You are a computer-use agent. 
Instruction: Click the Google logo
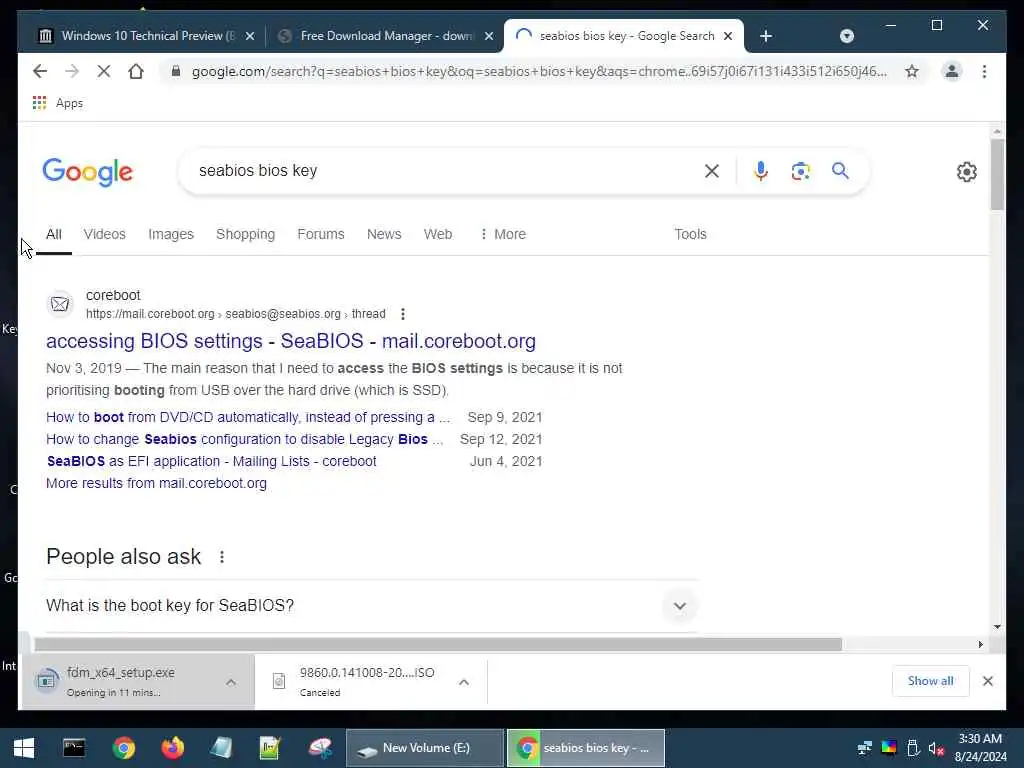[88, 172]
